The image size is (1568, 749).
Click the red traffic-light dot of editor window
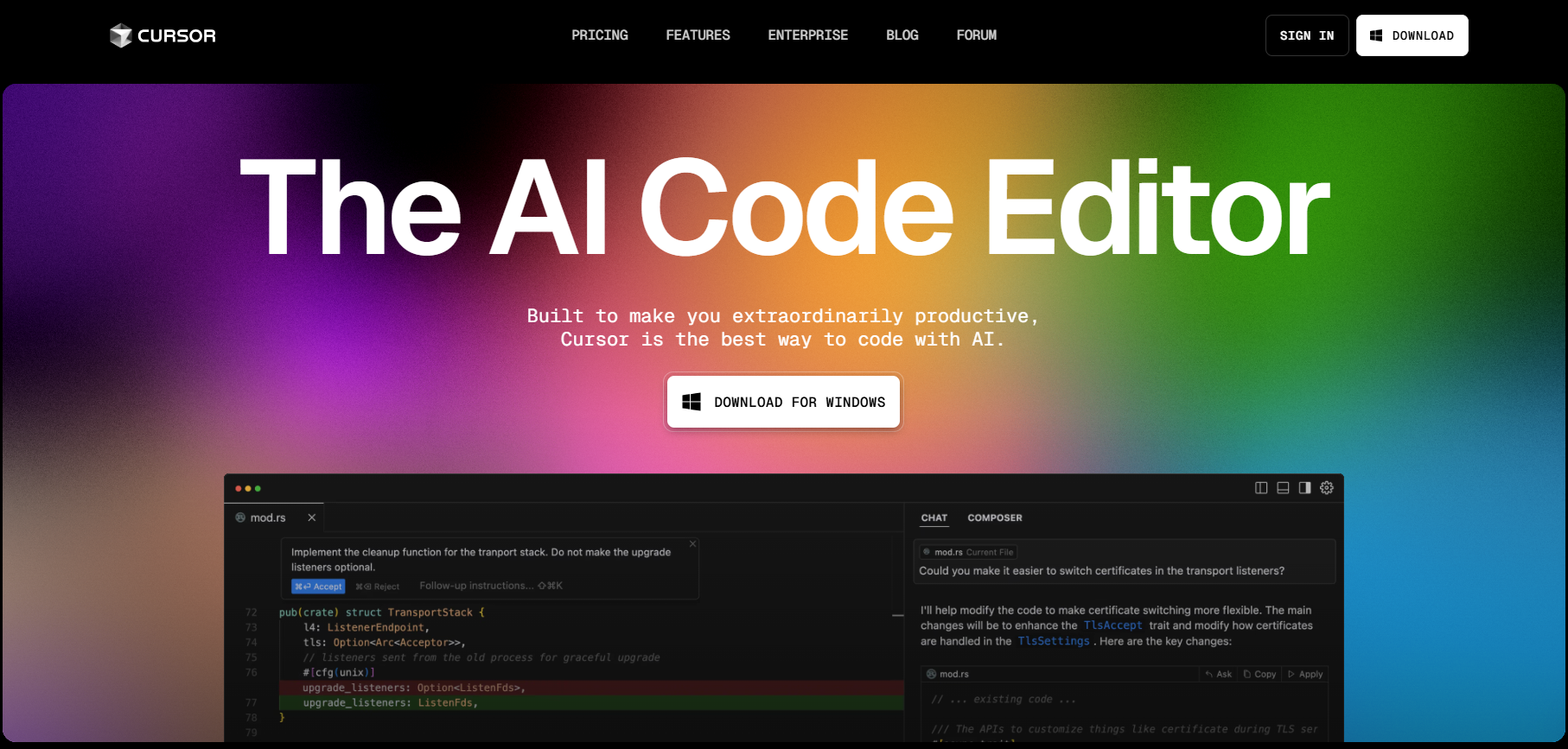coord(239,489)
